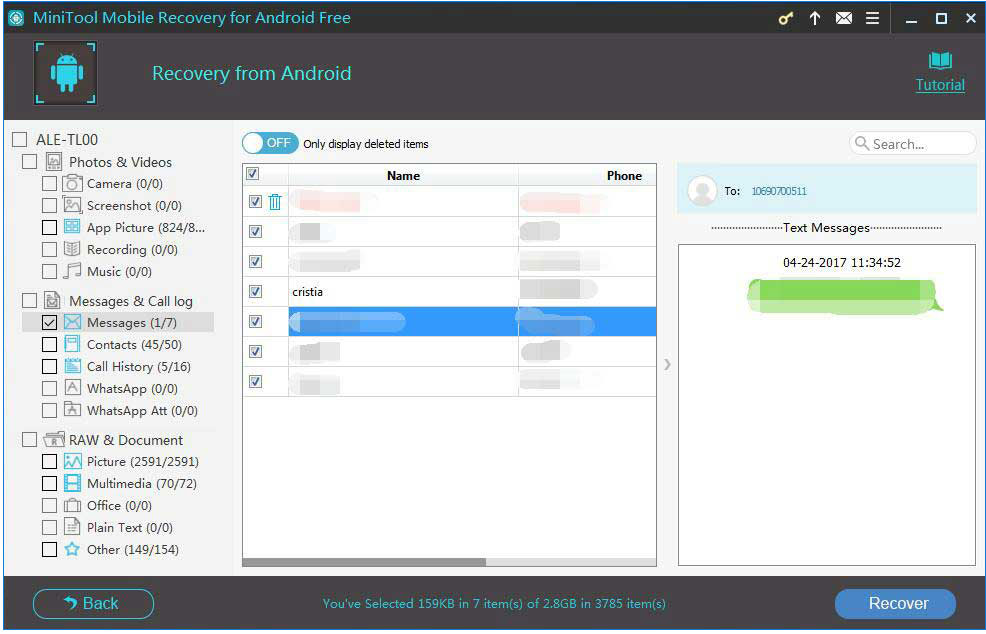Screen dimensions: 986x634
Task: Click the Android robot logo icon
Action: tap(66, 73)
